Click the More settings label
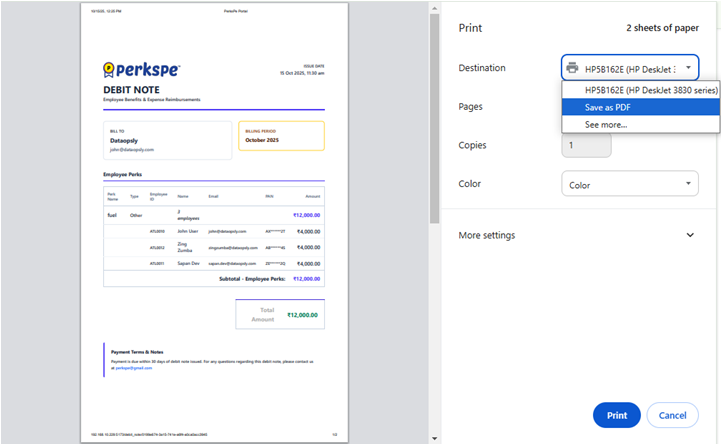 487,235
